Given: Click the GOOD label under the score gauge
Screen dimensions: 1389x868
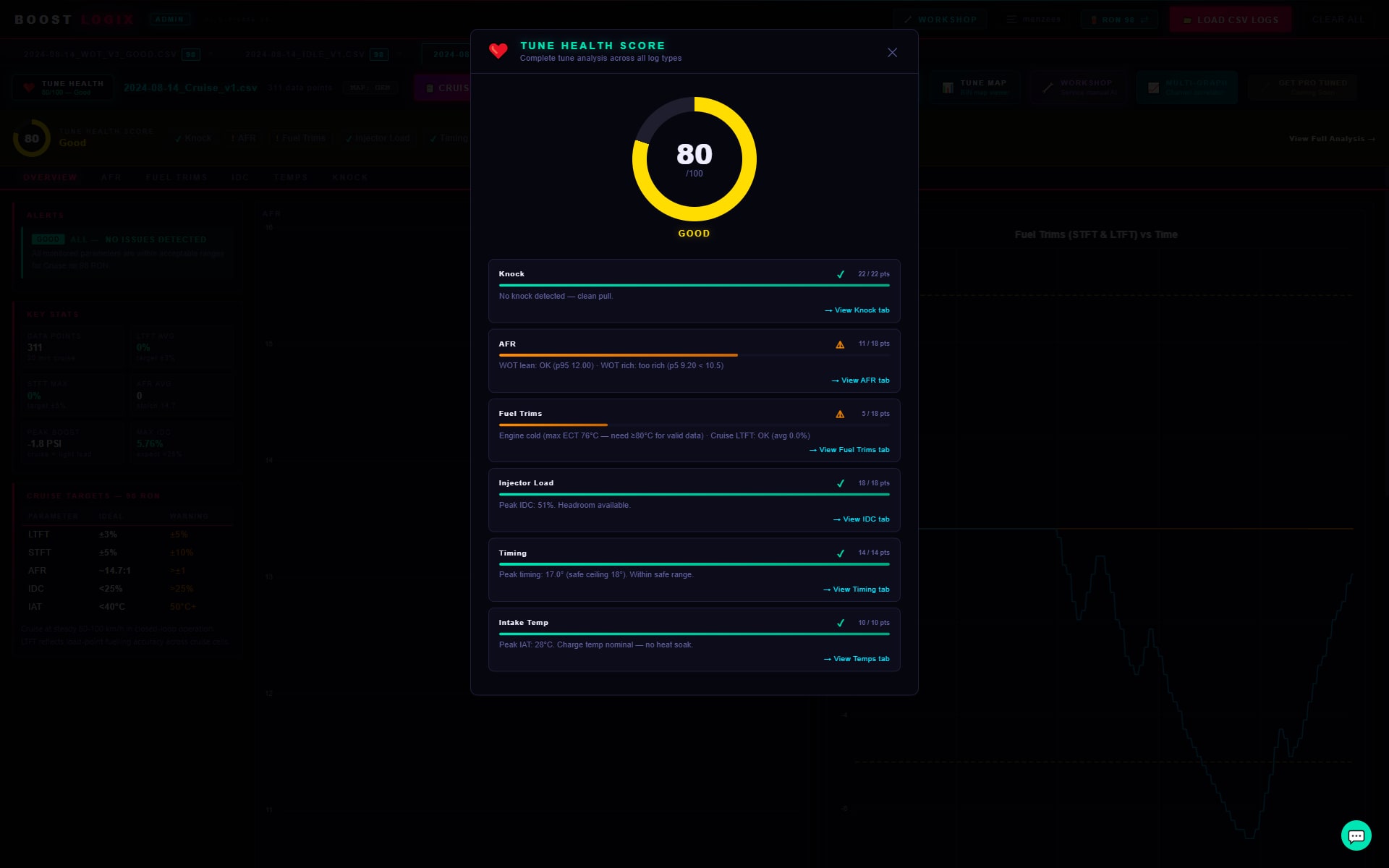Looking at the screenshot, I should [694, 234].
